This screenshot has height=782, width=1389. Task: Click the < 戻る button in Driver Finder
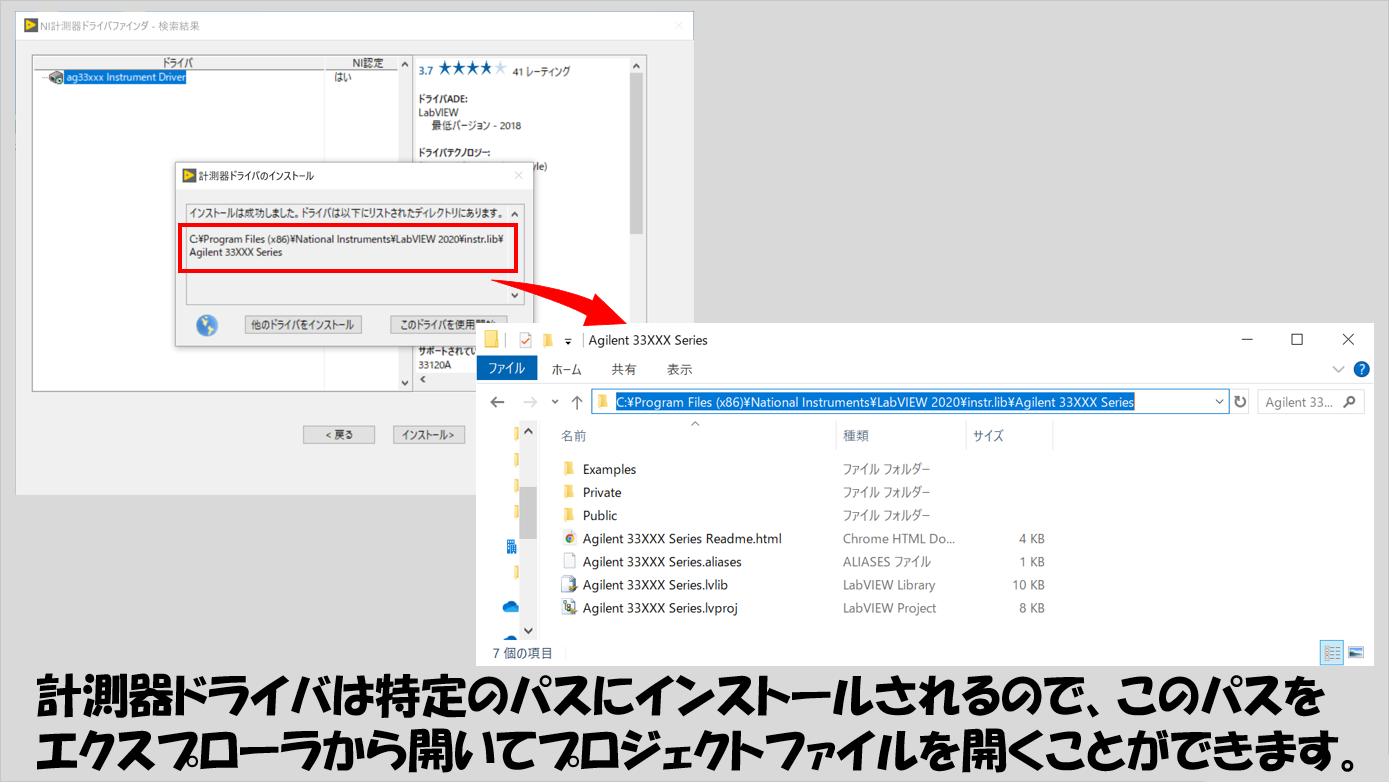point(339,435)
